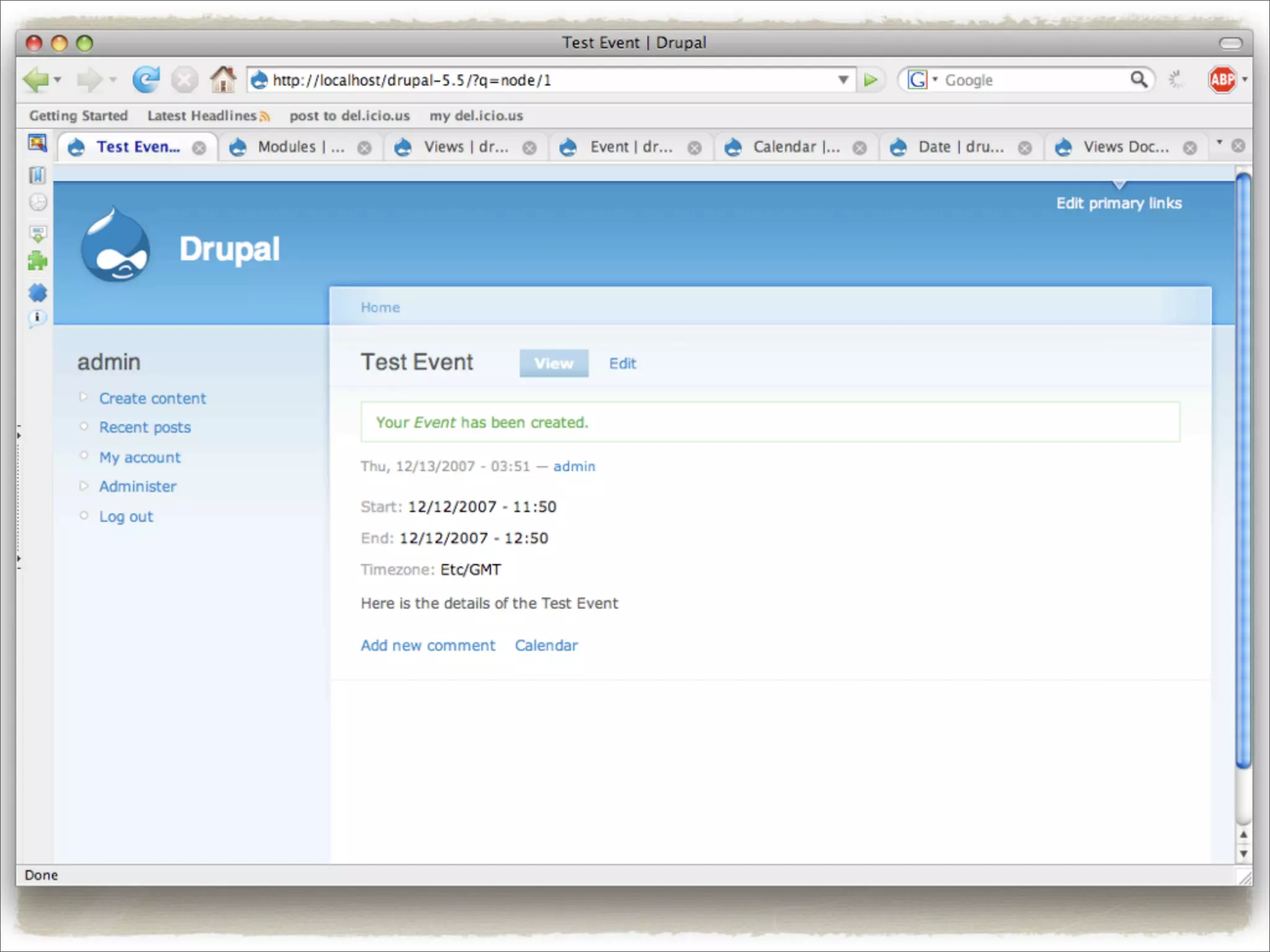1270x952 pixels.
Task: Click the scrollbar up arrow
Action: click(1243, 835)
